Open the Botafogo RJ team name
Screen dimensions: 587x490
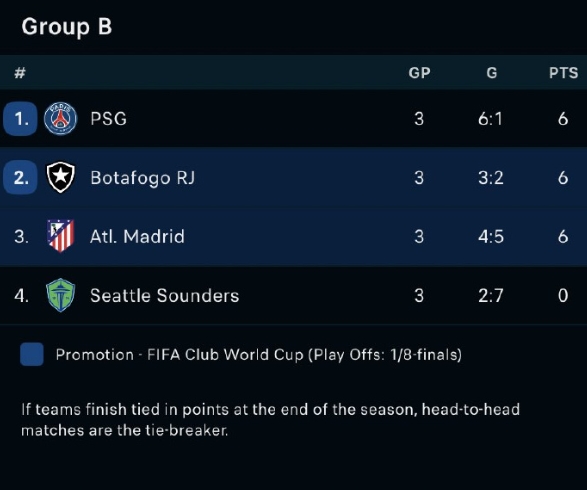pos(143,178)
